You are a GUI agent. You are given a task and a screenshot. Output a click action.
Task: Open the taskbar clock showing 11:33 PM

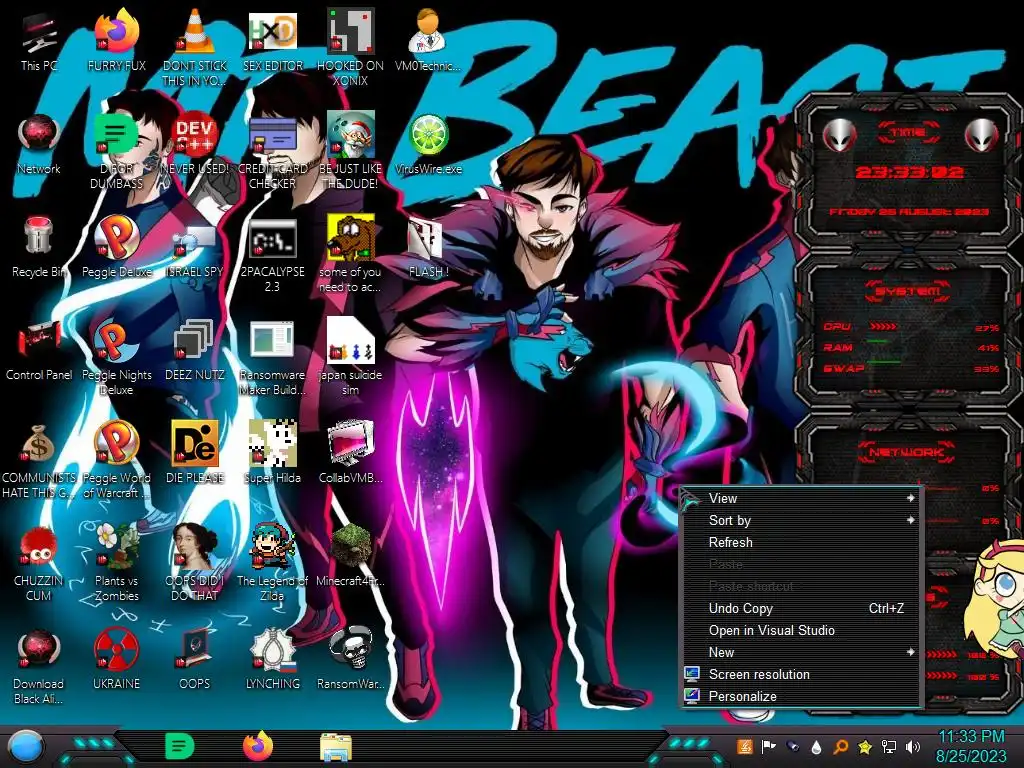pyautogui.click(x=971, y=746)
